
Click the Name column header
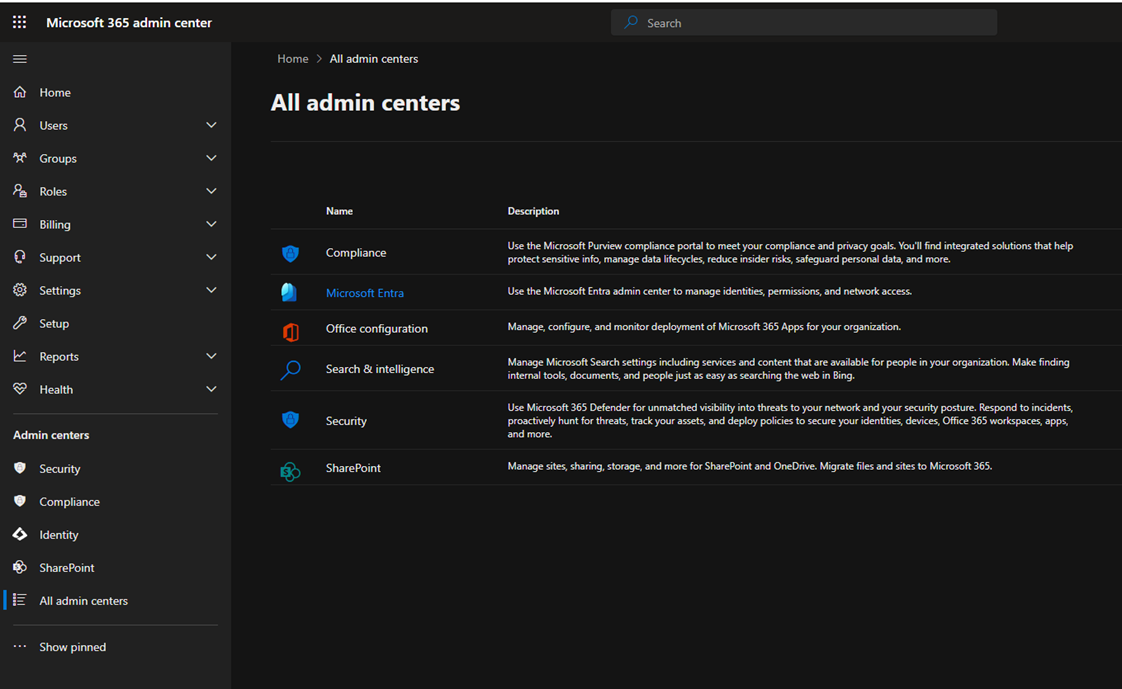click(339, 211)
